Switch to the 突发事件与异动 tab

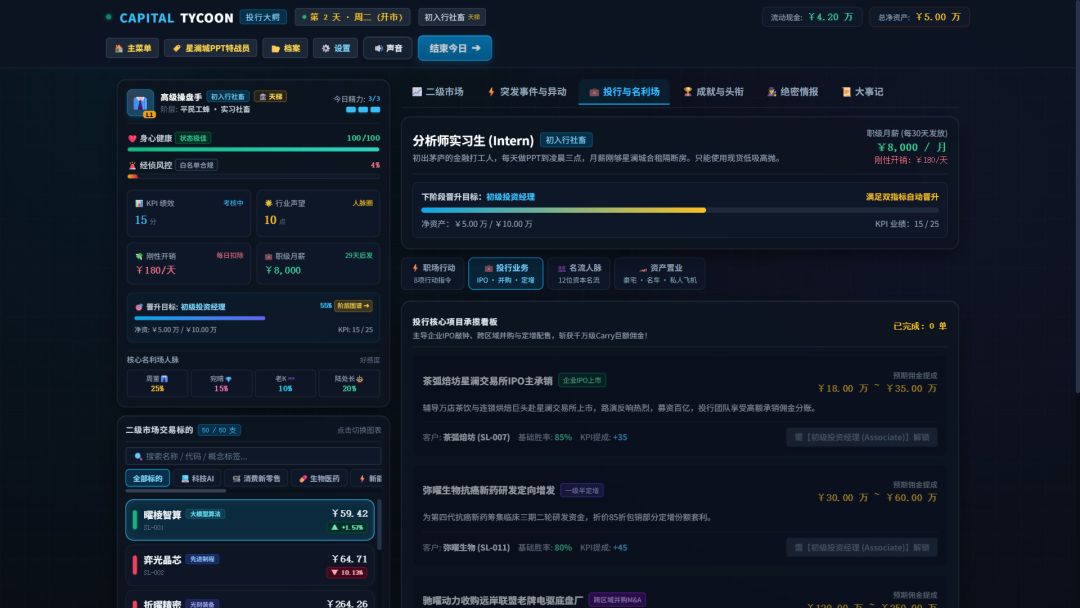527,92
